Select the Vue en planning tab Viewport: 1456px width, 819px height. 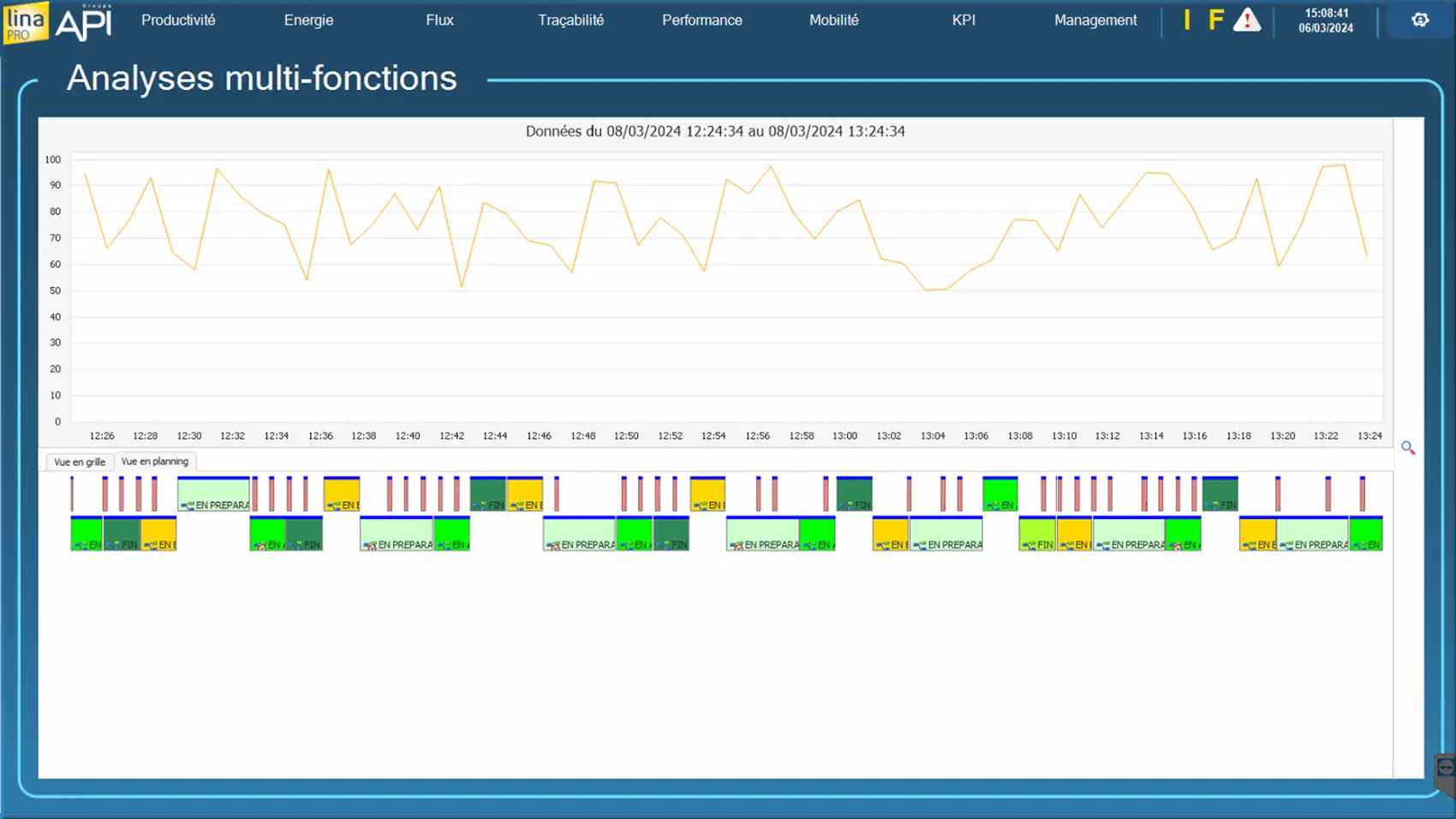[155, 461]
